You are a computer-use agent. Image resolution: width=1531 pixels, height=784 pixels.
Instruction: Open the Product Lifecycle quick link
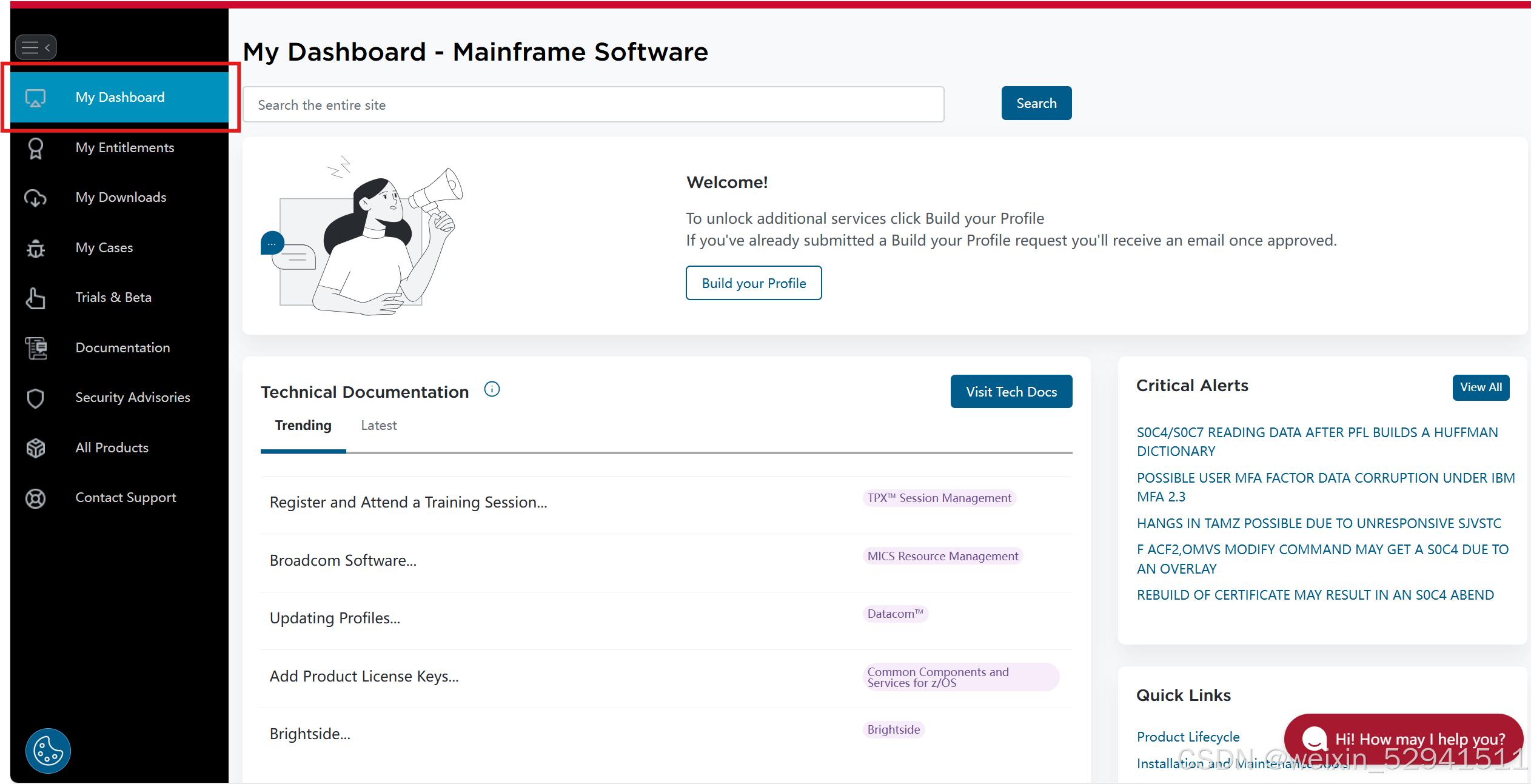(x=1188, y=737)
